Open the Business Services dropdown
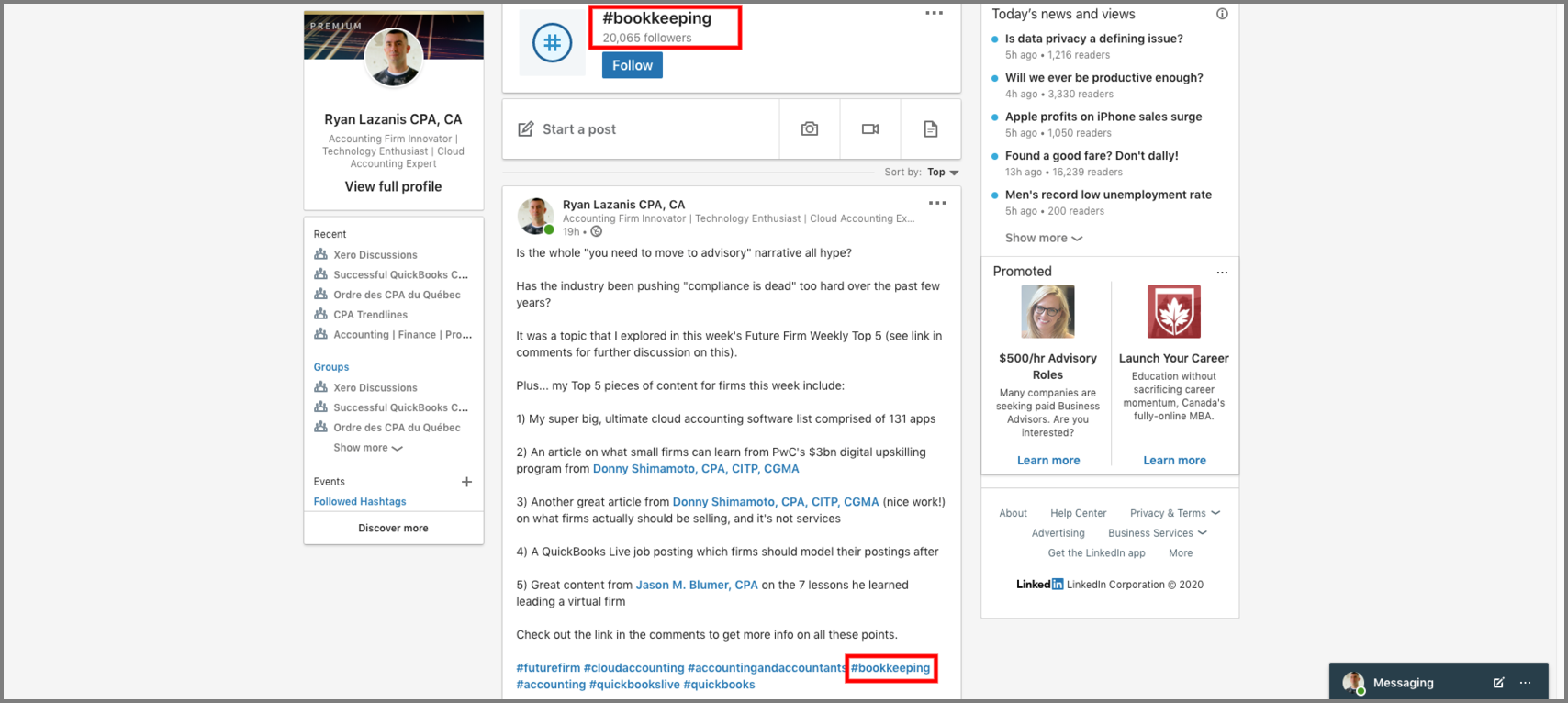The height and width of the screenshot is (703, 1568). pos(1158,533)
